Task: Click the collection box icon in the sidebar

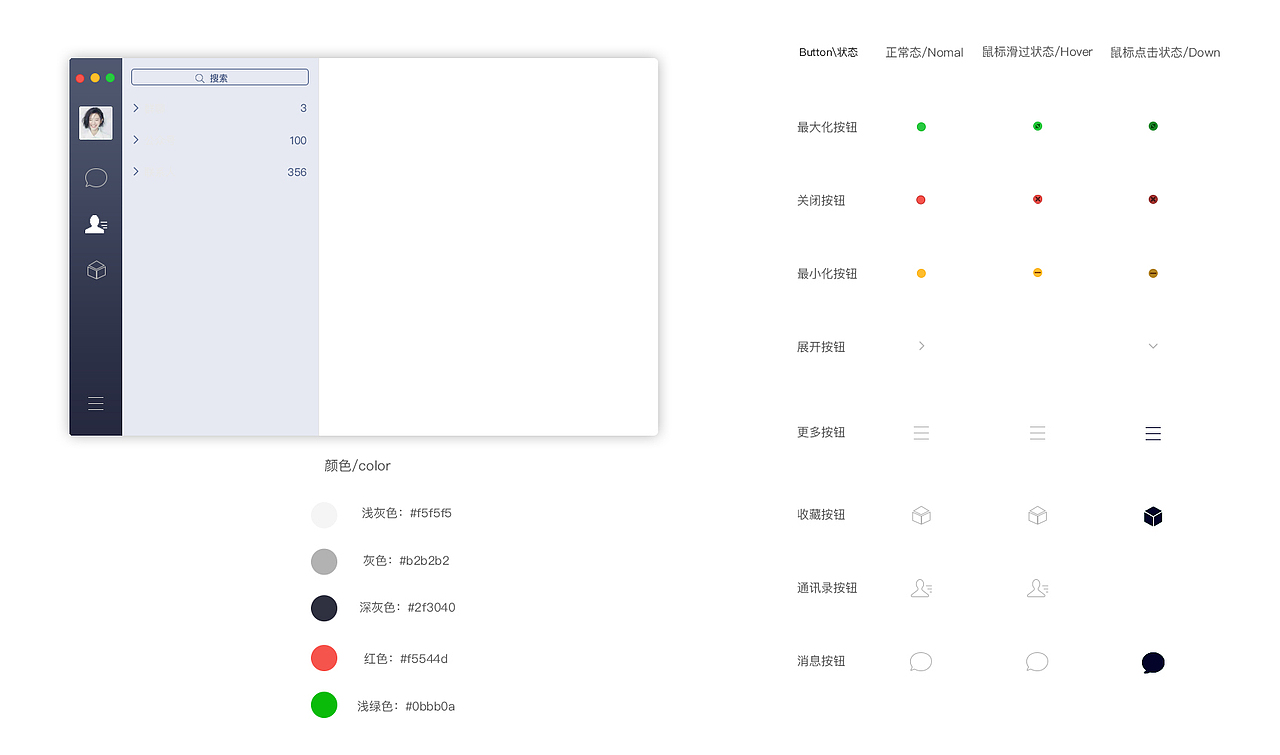Action: (x=95, y=269)
